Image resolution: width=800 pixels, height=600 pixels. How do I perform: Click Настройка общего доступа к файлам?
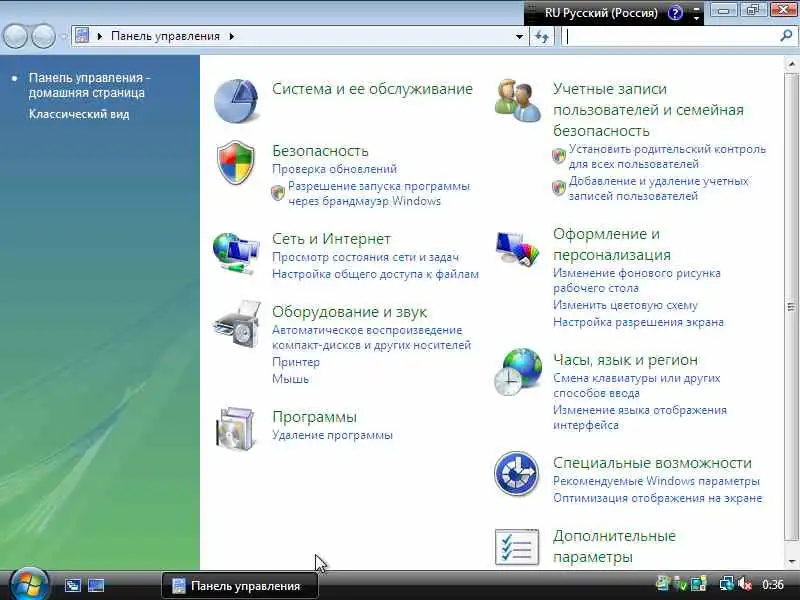(x=376, y=274)
